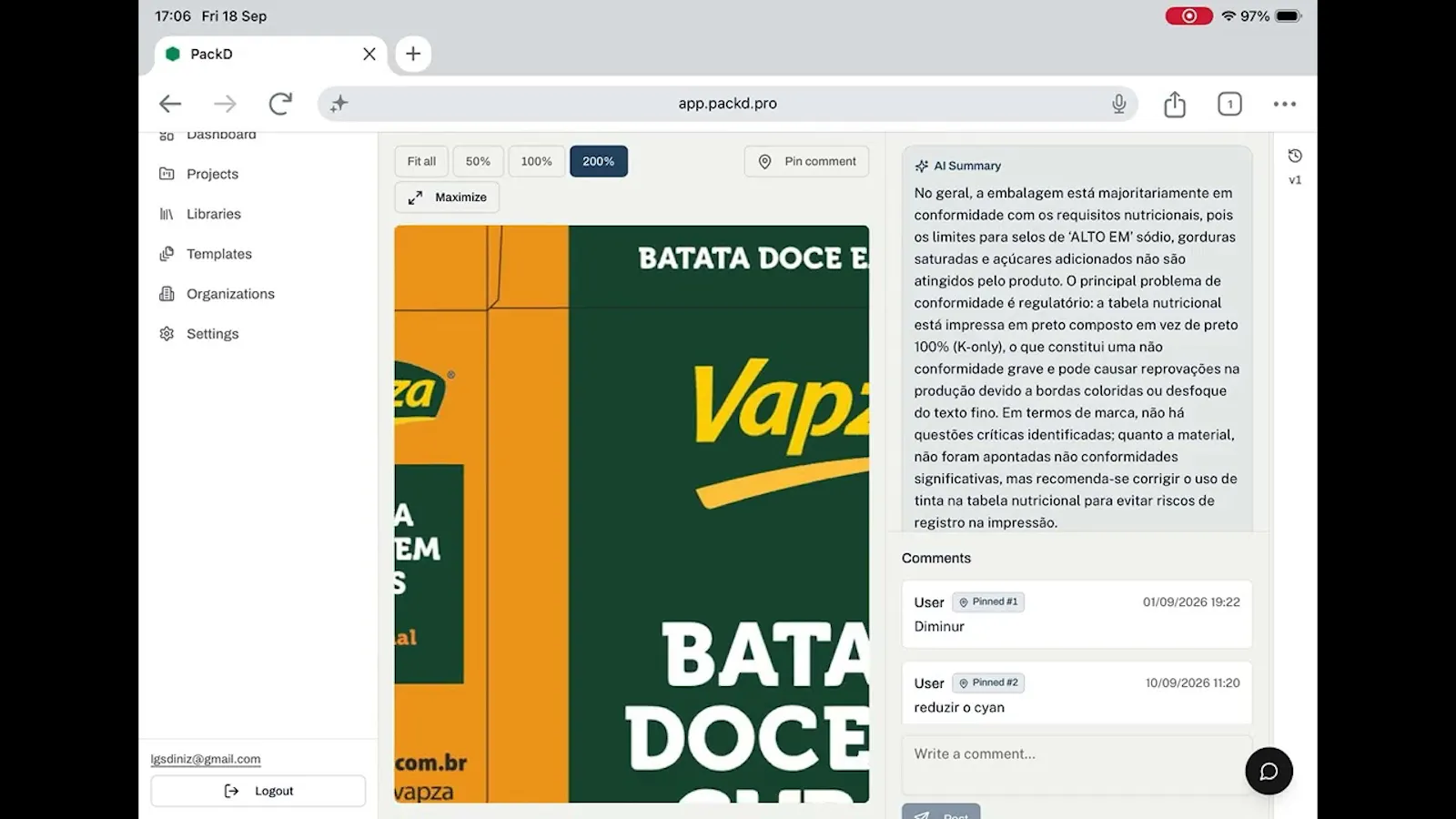Image resolution: width=1456 pixels, height=819 pixels.
Task: Open the share sheet icon
Action: point(1175,104)
